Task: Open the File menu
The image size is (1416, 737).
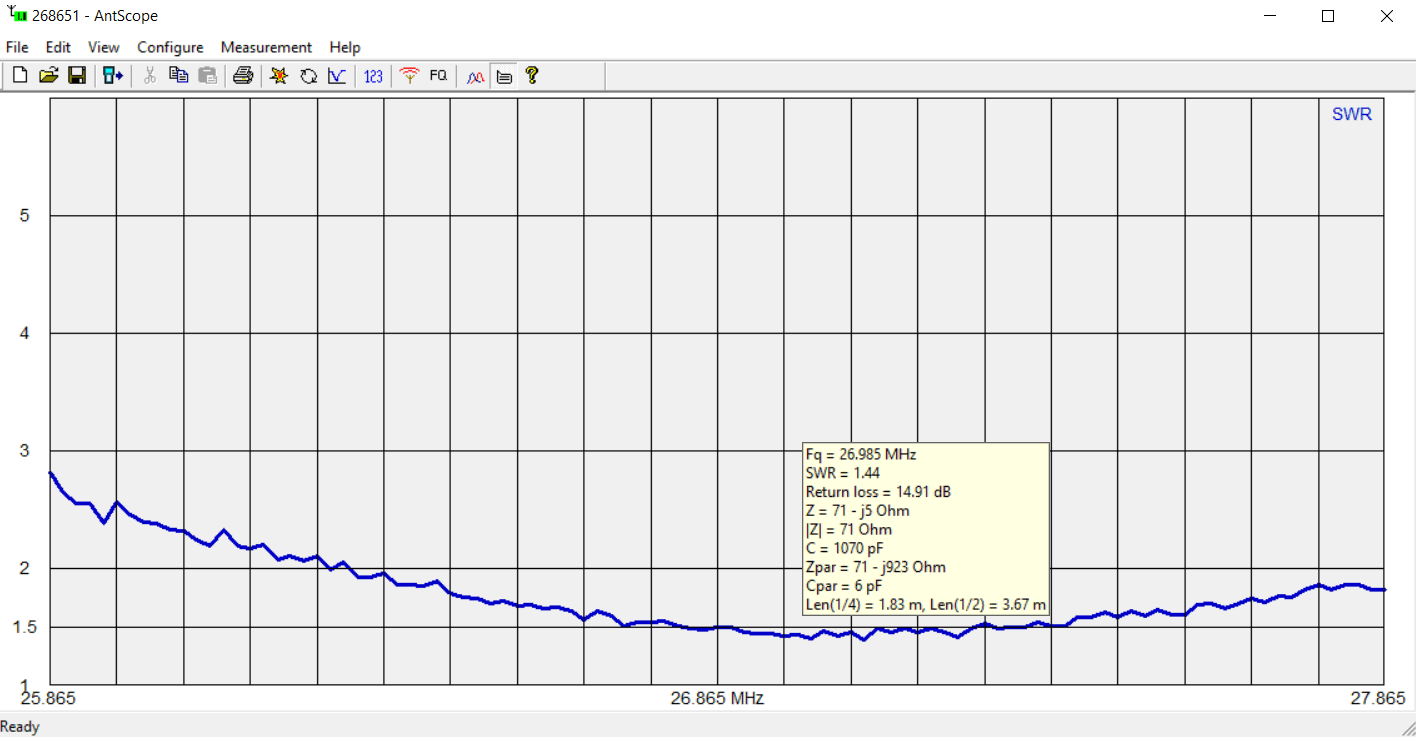Action: pyautogui.click(x=17, y=47)
